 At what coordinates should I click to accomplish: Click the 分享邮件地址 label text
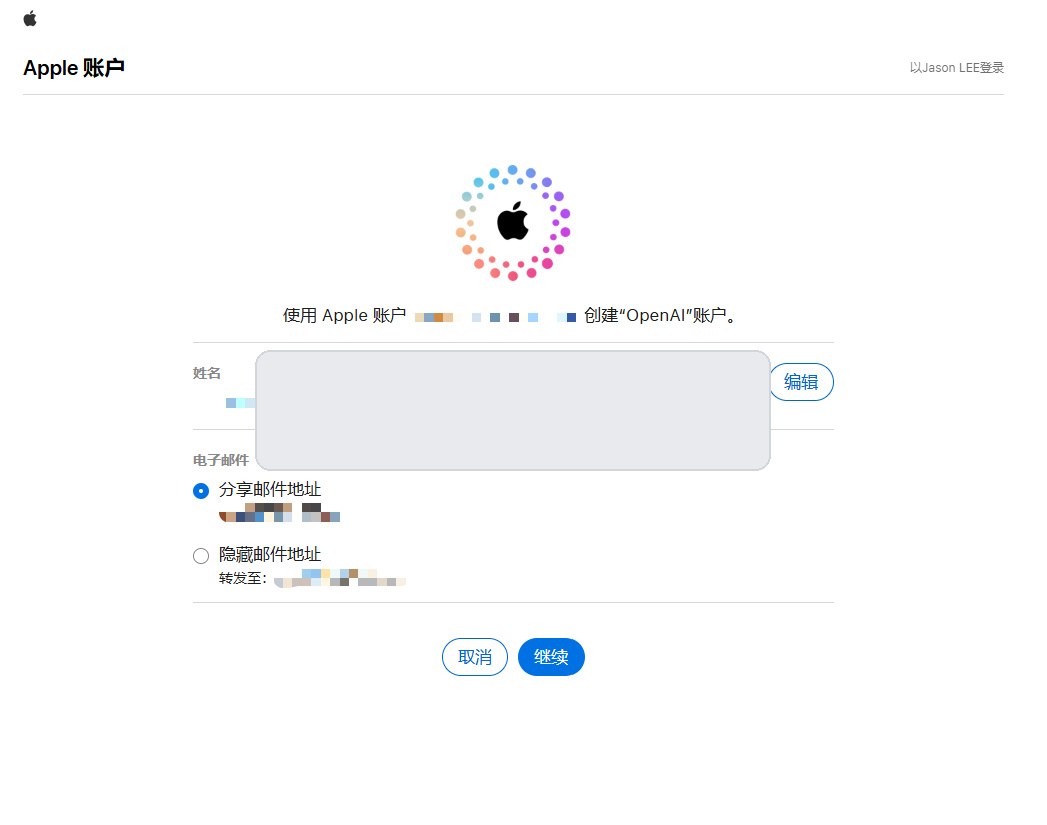click(x=270, y=489)
